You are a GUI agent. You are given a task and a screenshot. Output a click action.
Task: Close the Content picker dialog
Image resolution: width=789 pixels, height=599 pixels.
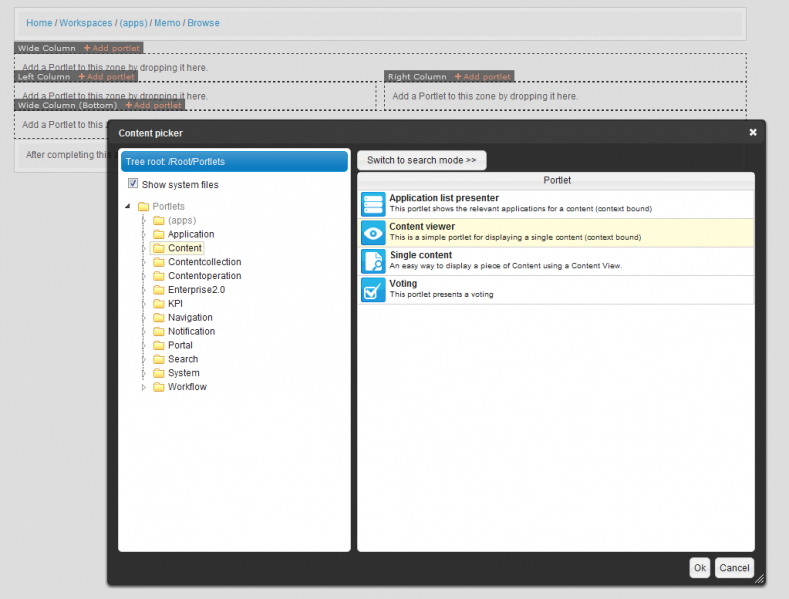click(753, 132)
